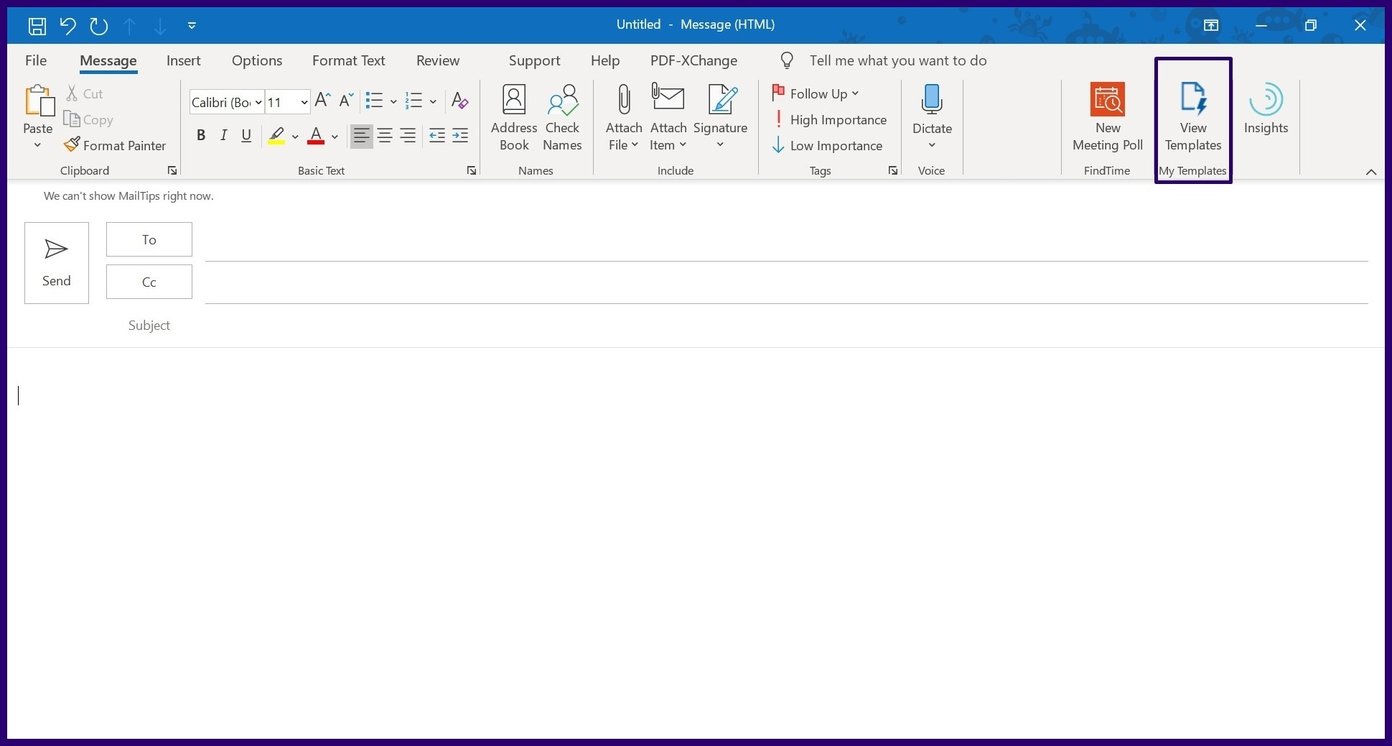Open the Address Book
This screenshot has width=1392, height=746.
point(513,117)
